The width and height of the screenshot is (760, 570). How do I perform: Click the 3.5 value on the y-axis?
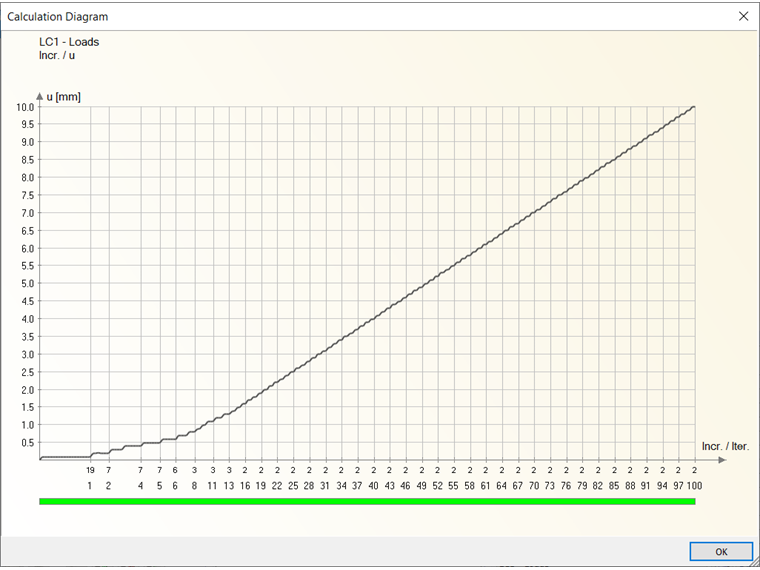[28, 337]
